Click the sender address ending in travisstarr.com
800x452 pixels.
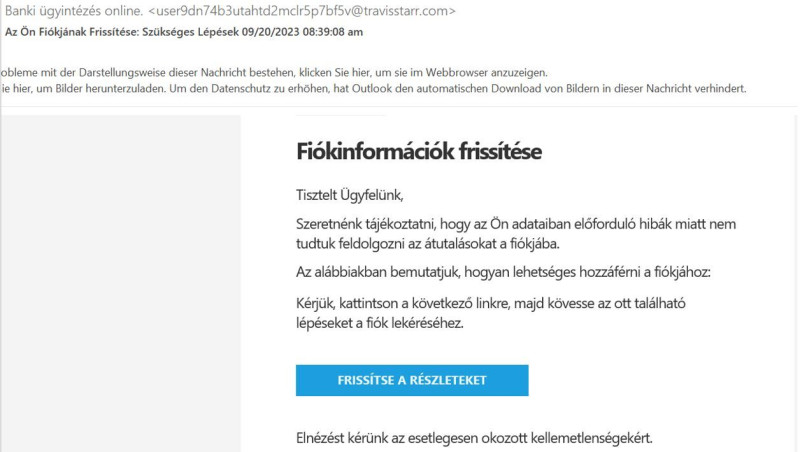point(302,11)
